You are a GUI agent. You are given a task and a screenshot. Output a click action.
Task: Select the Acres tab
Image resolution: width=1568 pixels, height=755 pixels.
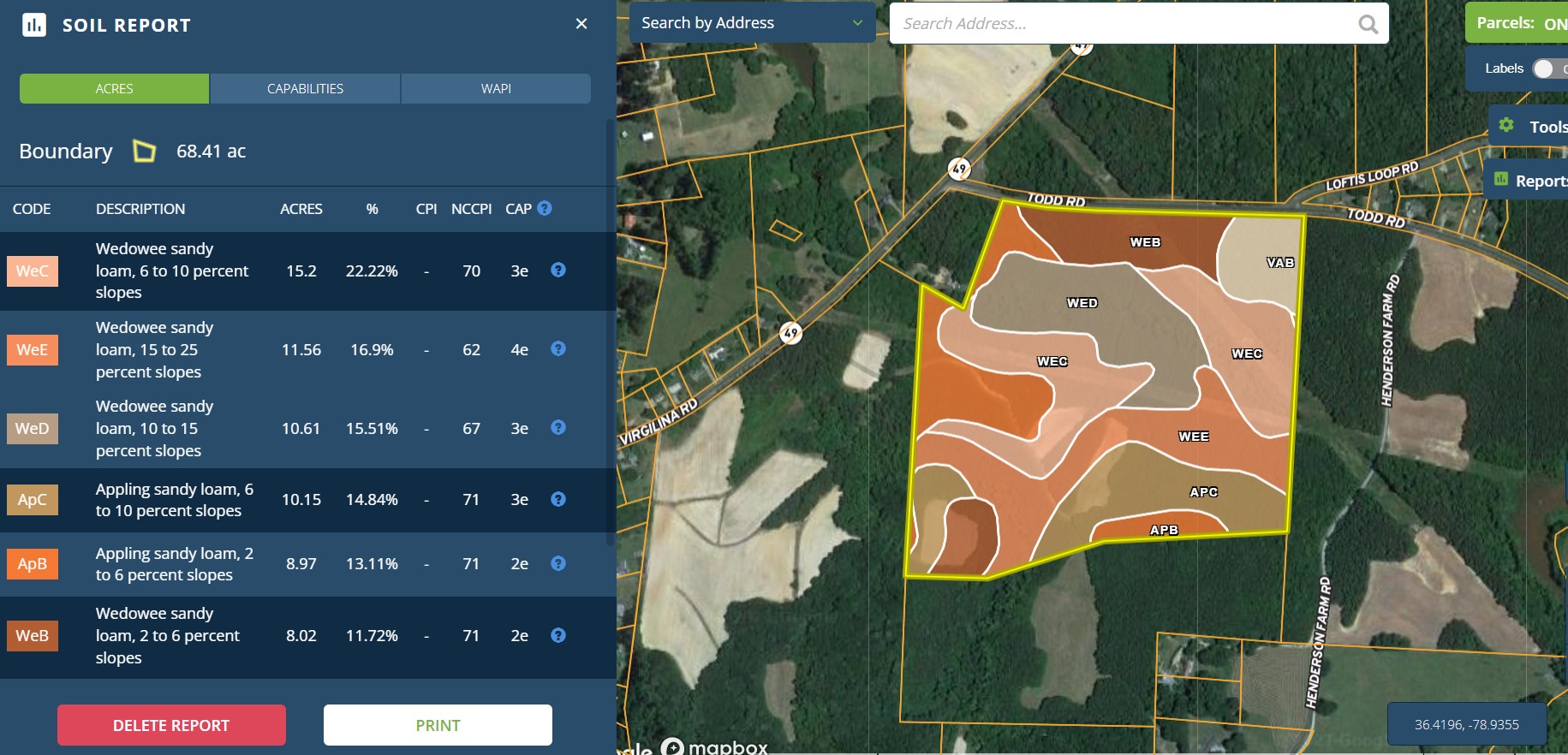click(x=114, y=89)
